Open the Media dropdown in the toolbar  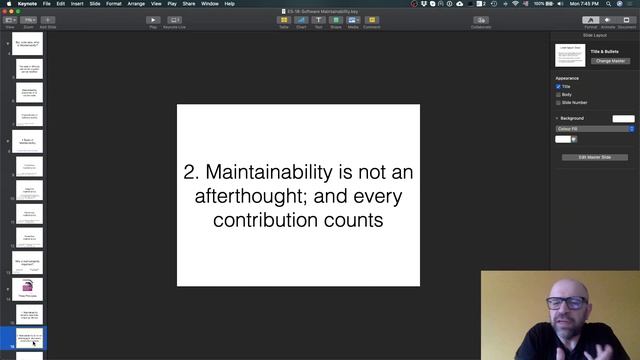[353, 20]
